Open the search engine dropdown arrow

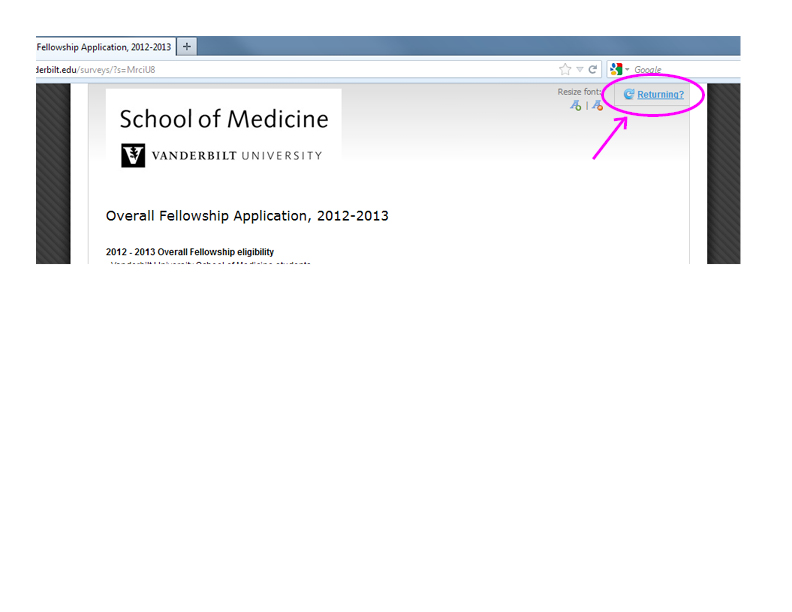[x=627, y=70]
